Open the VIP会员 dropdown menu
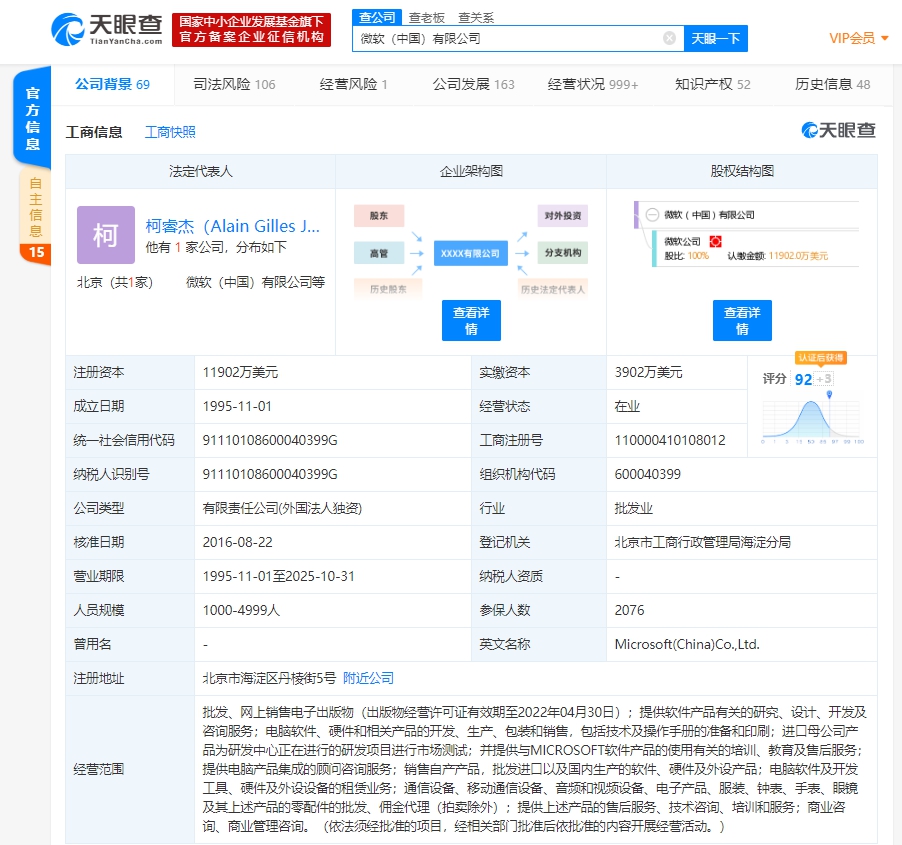 point(859,38)
